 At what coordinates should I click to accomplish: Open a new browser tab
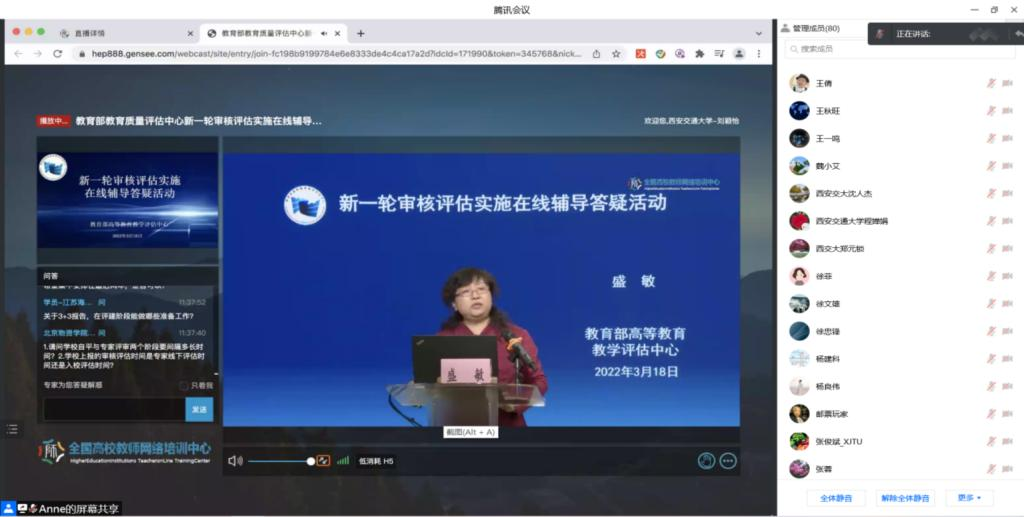[360, 33]
